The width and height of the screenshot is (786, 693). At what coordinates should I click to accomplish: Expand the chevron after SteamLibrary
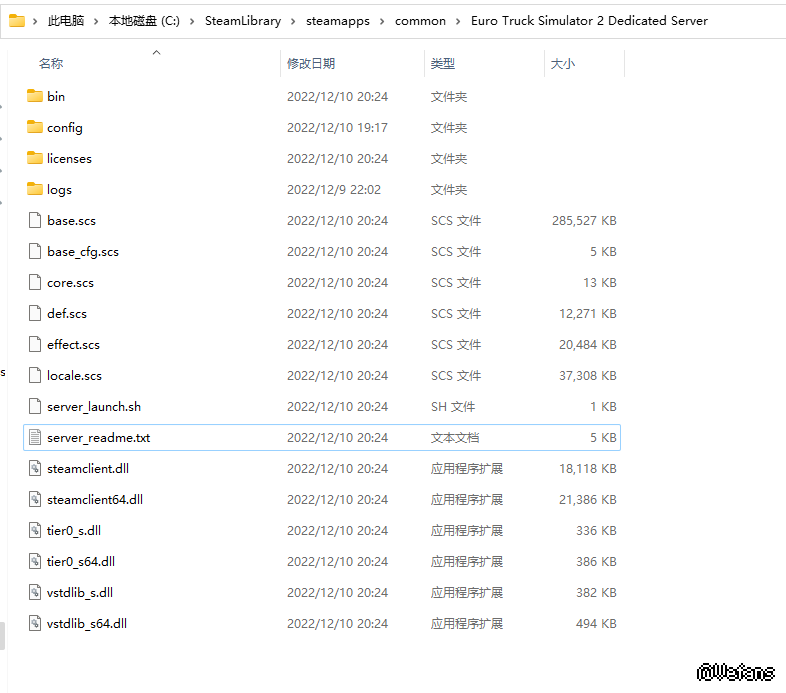point(293,21)
